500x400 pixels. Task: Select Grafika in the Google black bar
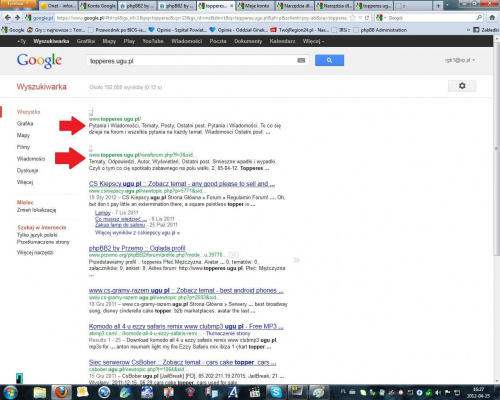tap(86, 41)
